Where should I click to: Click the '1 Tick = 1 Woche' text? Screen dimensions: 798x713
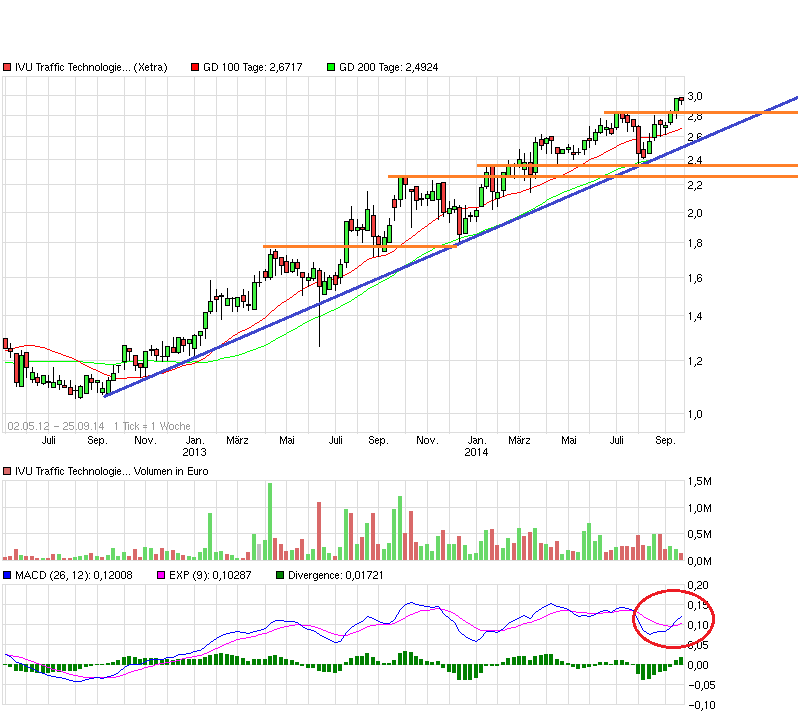pyautogui.click(x=152, y=426)
